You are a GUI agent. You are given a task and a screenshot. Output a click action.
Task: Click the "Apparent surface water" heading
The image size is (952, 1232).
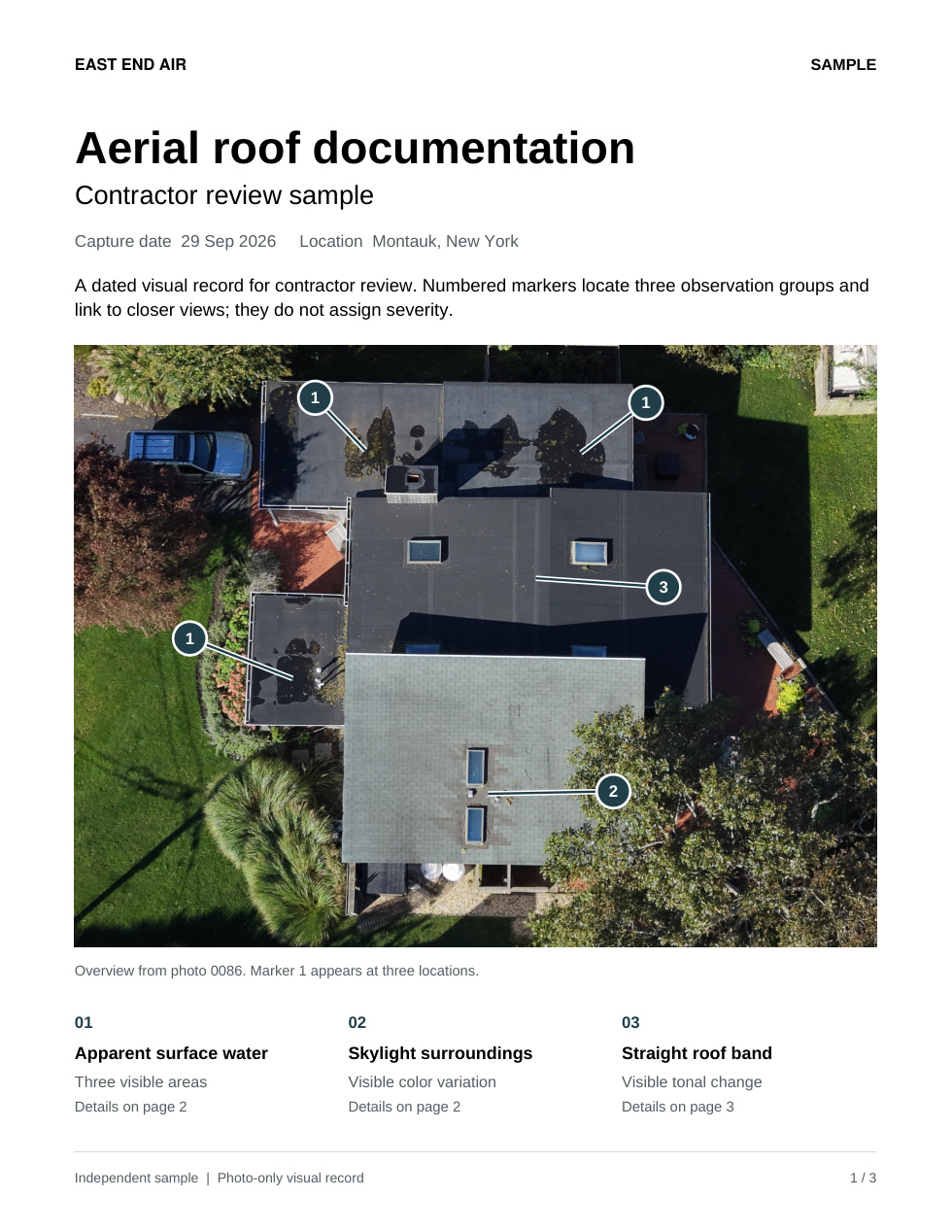click(x=171, y=1053)
